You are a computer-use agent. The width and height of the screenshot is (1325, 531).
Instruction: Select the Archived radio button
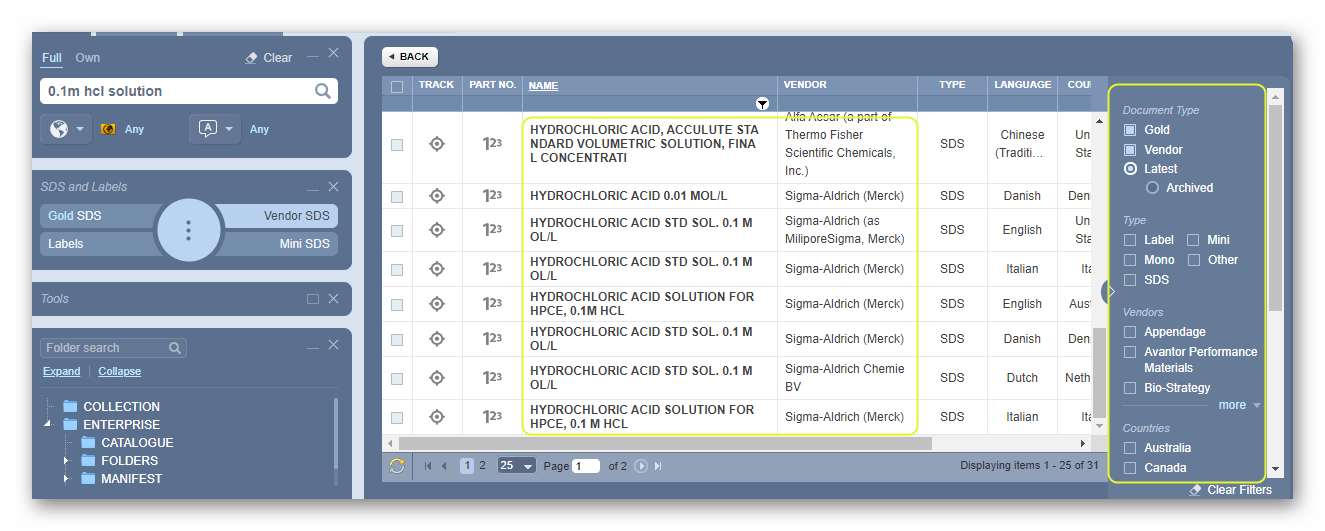tap(1152, 188)
